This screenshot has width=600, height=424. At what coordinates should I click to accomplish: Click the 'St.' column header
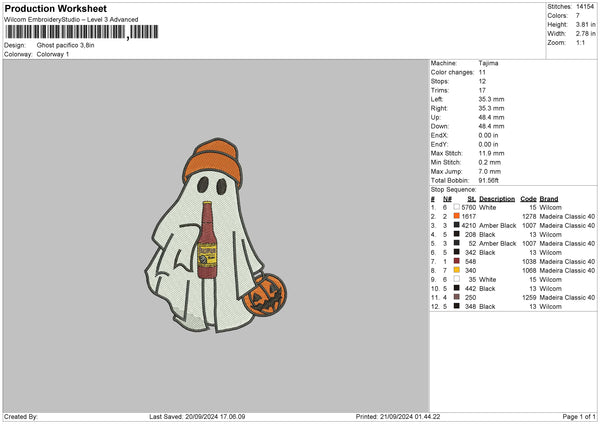(x=471, y=199)
